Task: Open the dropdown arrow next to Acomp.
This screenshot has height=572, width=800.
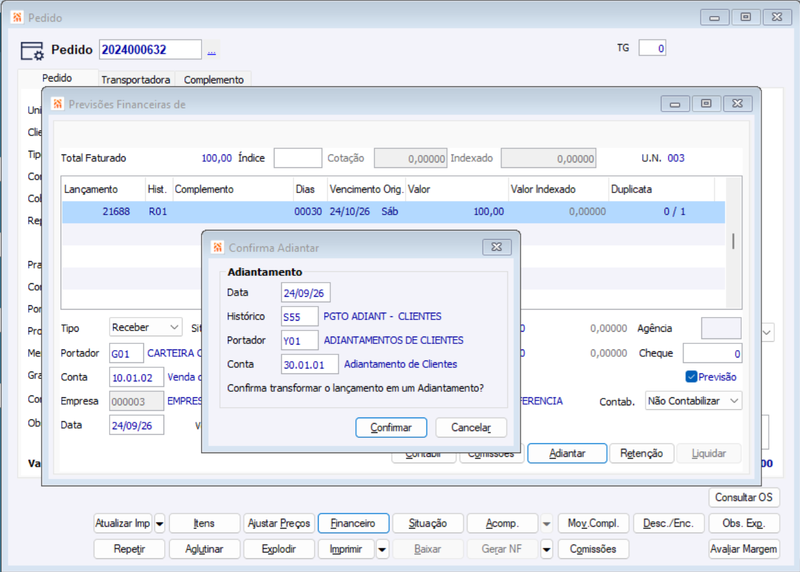Action: 546,524
